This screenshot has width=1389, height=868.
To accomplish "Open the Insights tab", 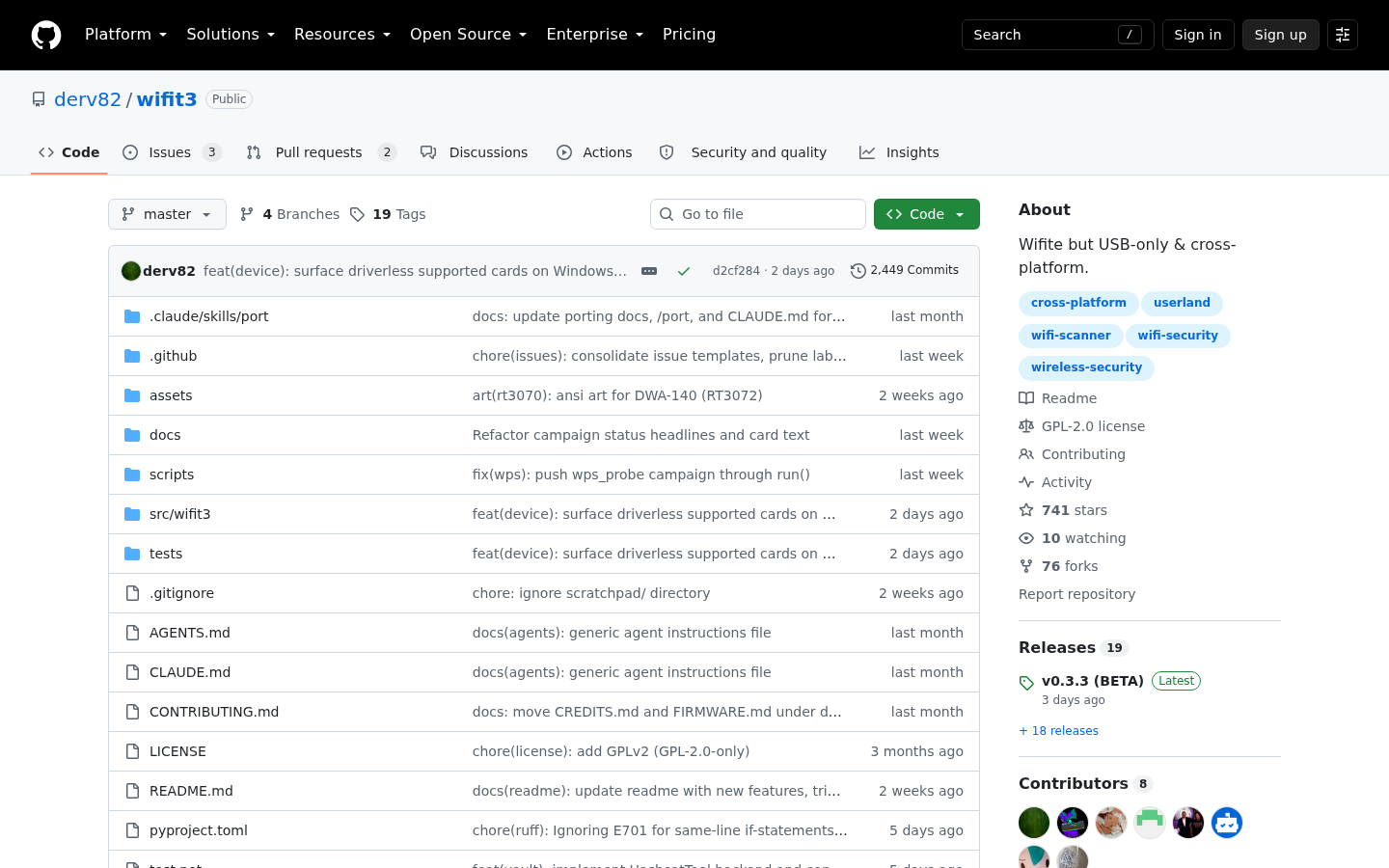I will coord(899,152).
